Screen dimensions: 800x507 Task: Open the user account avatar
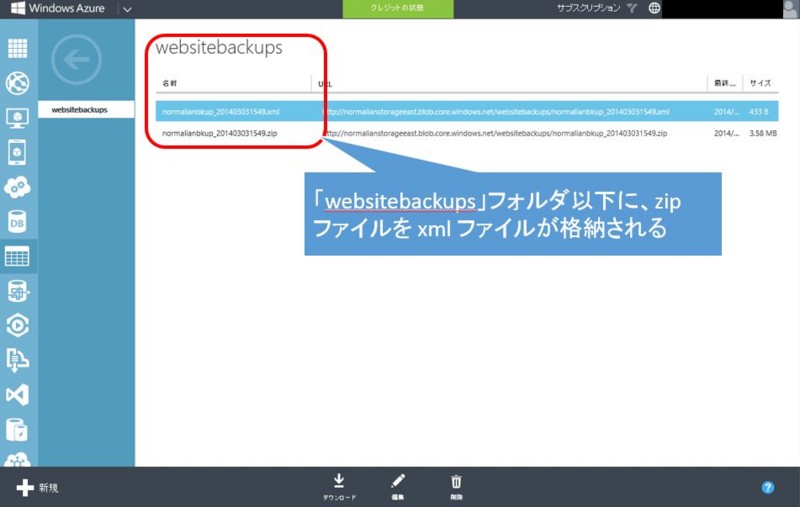pos(790,9)
